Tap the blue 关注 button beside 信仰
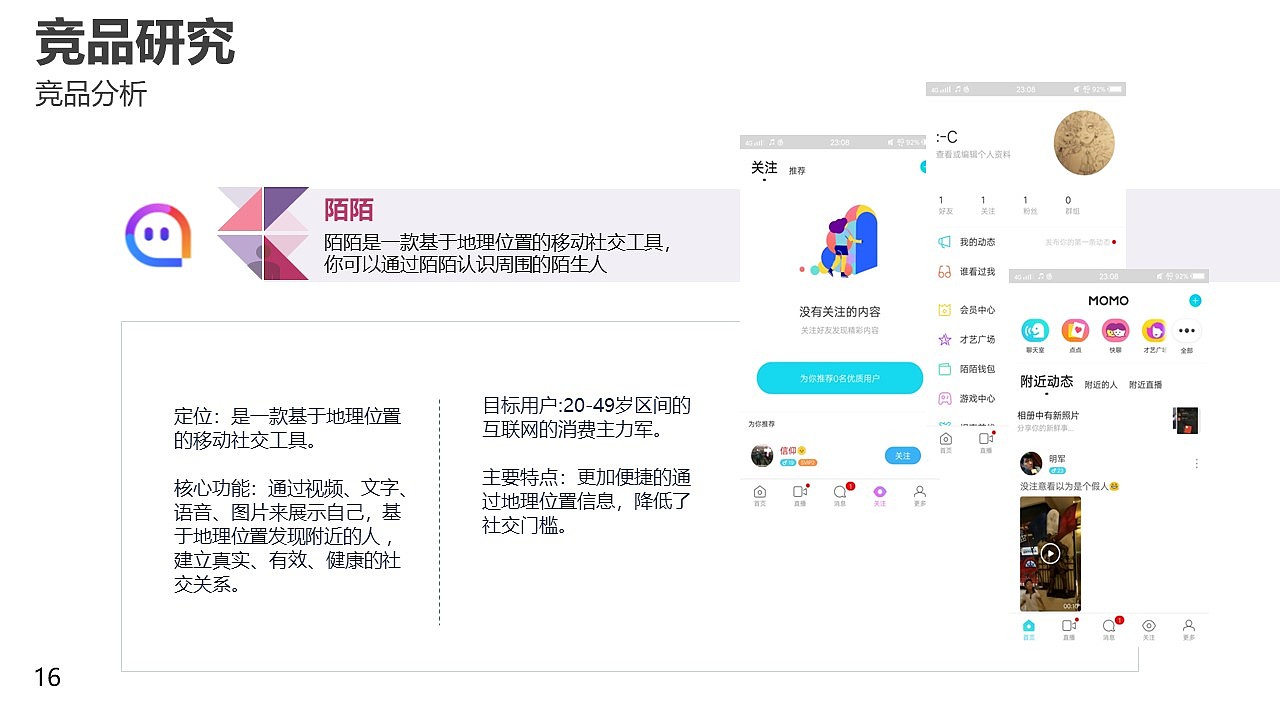Viewport: 1280px width, 720px height. [903, 456]
